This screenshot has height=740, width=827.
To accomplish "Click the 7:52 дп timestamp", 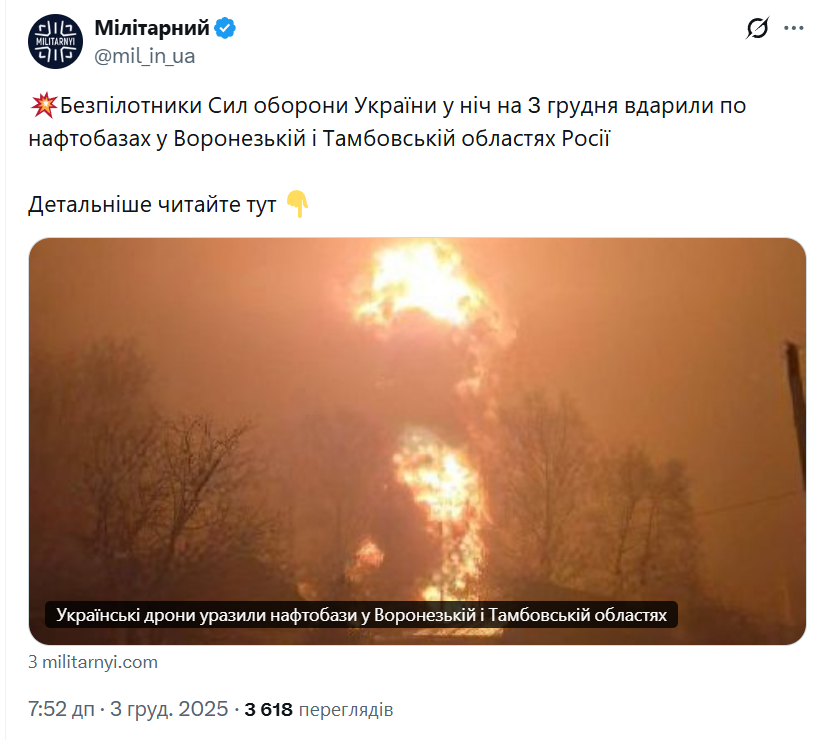I will [x=61, y=709].
